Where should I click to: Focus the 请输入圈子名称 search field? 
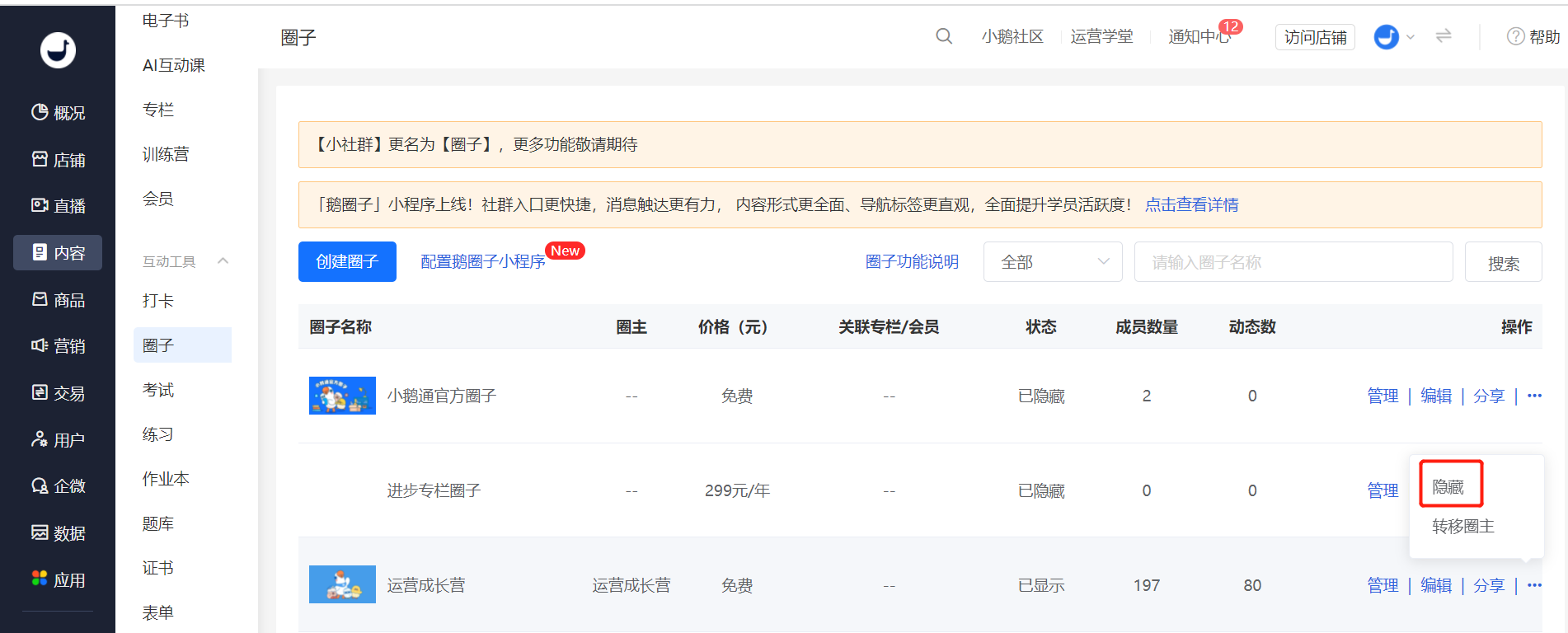(1293, 262)
